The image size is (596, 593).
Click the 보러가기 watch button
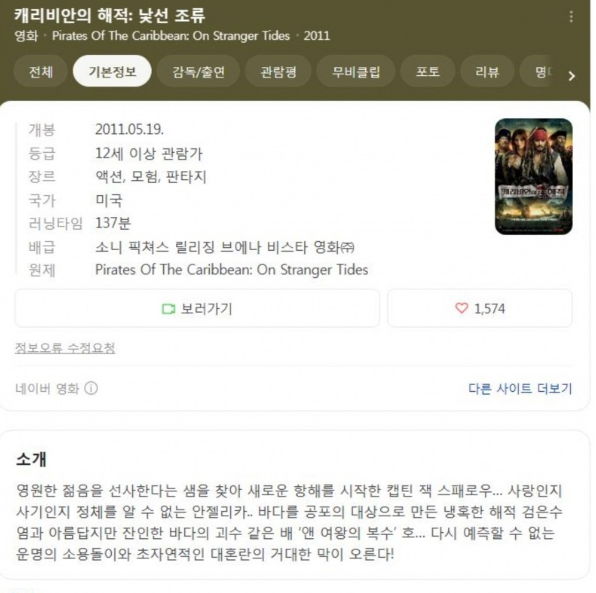(x=197, y=308)
